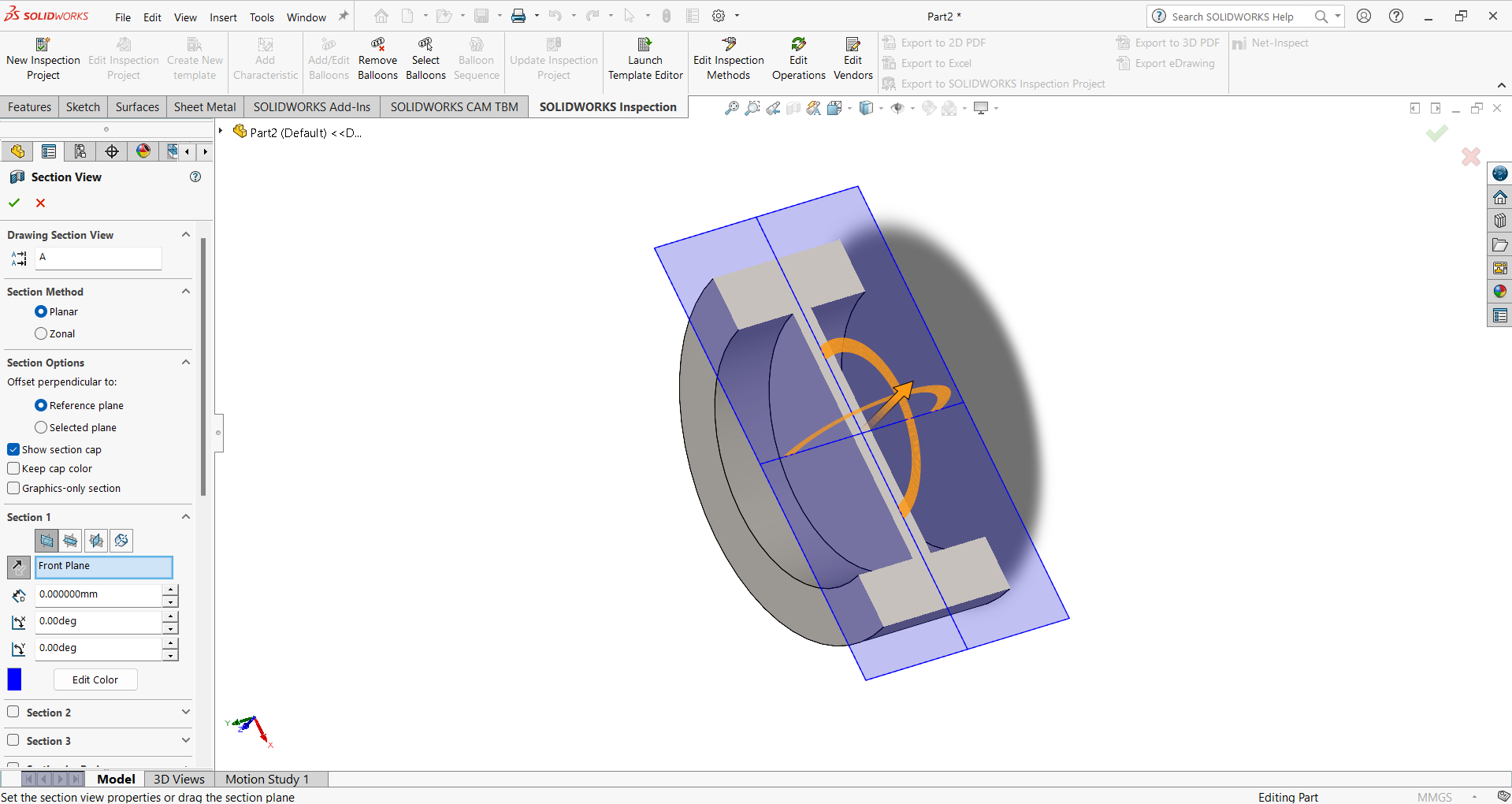Switch to the Sheet Metal tab
This screenshot has width=1512, height=804.
[x=205, y=107]
